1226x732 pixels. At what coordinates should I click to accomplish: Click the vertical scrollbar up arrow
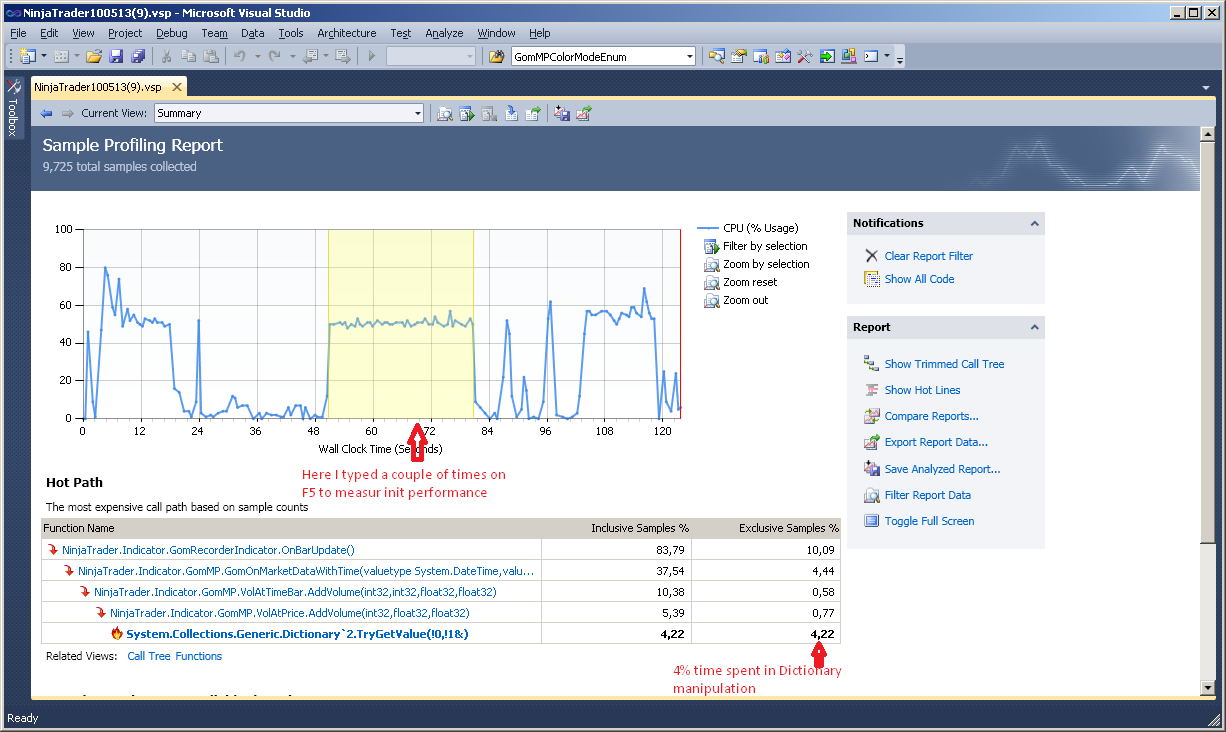(1208, 135)
